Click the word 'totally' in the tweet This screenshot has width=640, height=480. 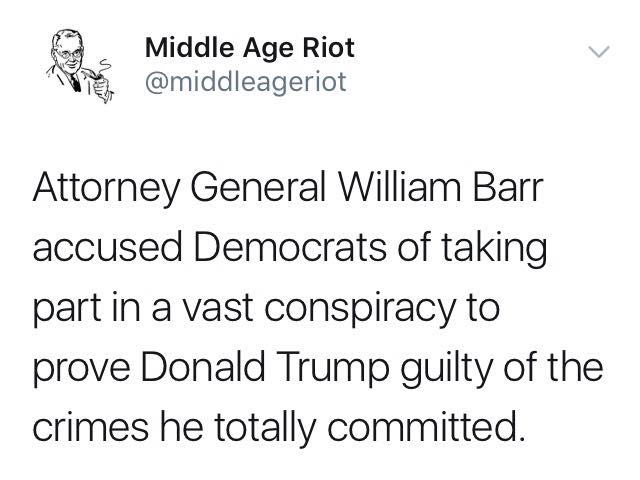pos(265,429)
